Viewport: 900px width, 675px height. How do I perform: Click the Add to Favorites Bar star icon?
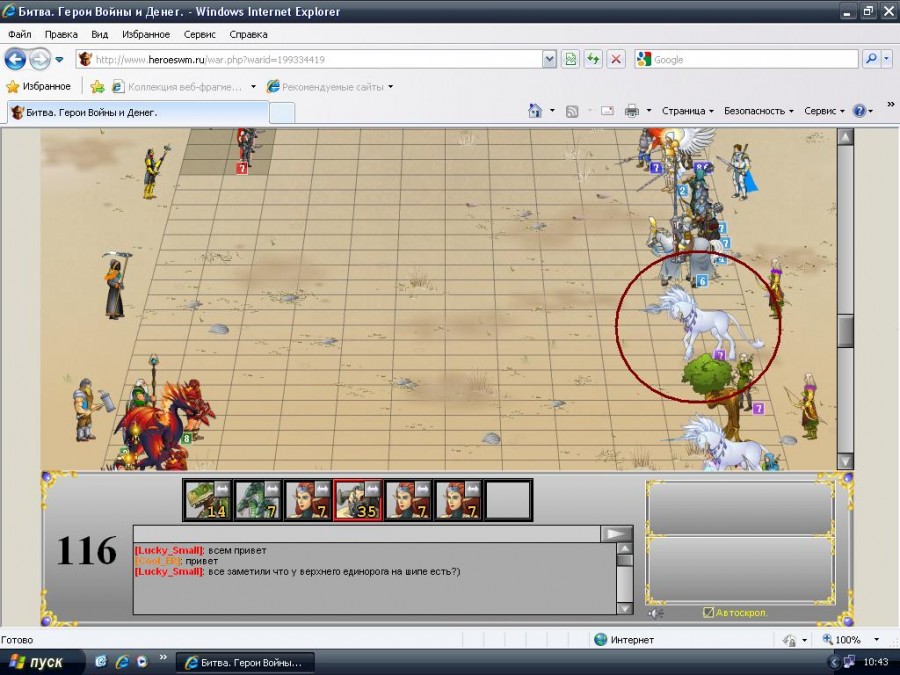pyautogui.click(x=98, y=87)
